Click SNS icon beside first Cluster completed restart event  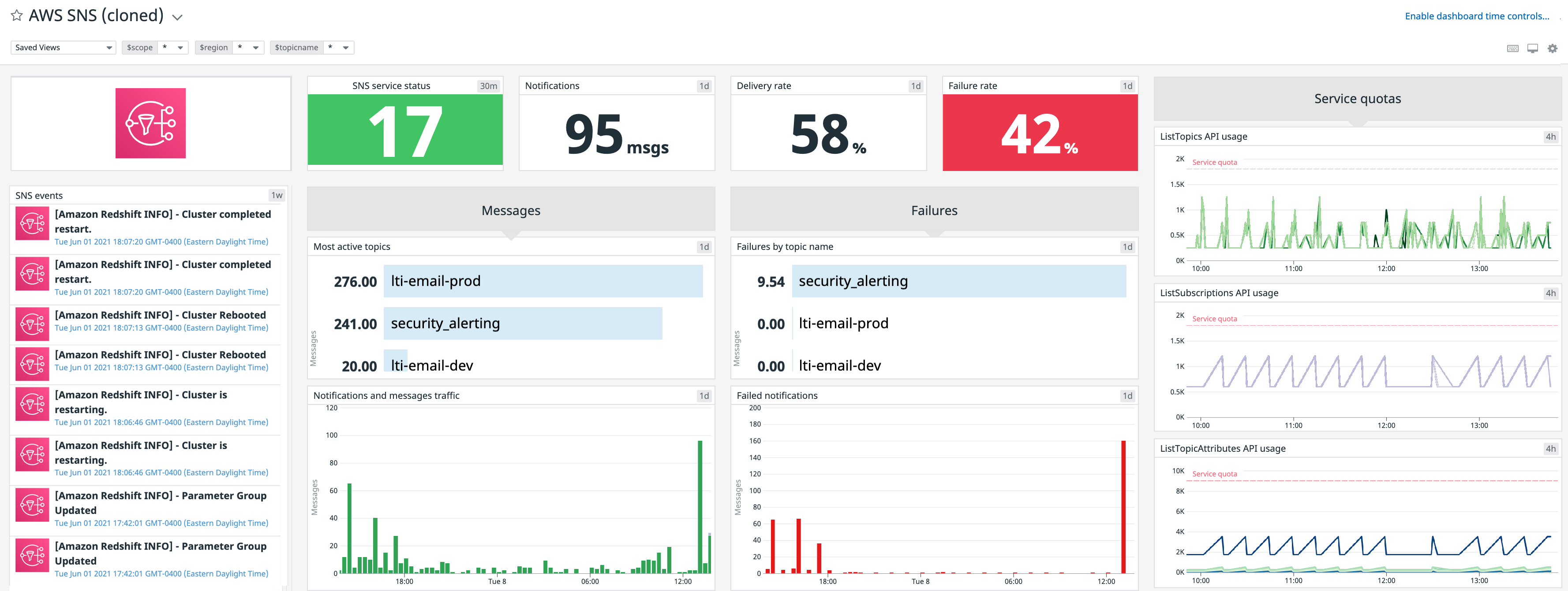(32, 223)
